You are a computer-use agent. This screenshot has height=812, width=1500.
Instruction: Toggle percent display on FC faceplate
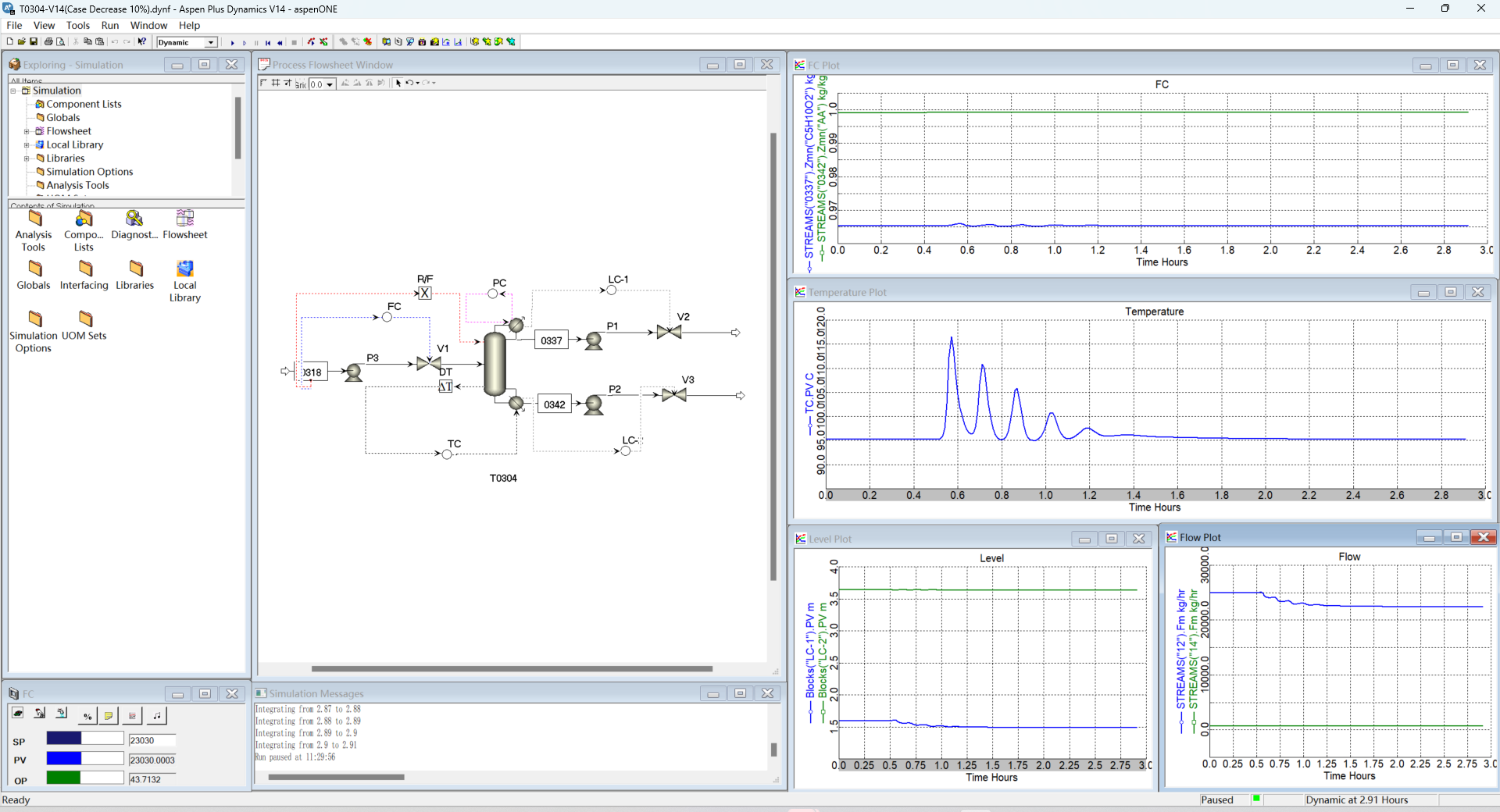point(87,715)
